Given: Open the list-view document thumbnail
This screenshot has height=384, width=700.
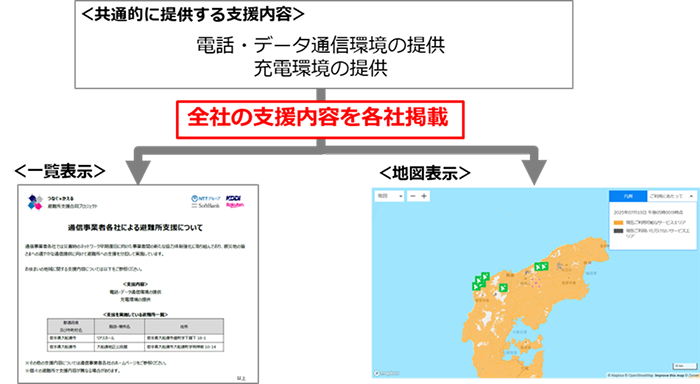Looking at the screenshot, I should (x=138, y=284).
